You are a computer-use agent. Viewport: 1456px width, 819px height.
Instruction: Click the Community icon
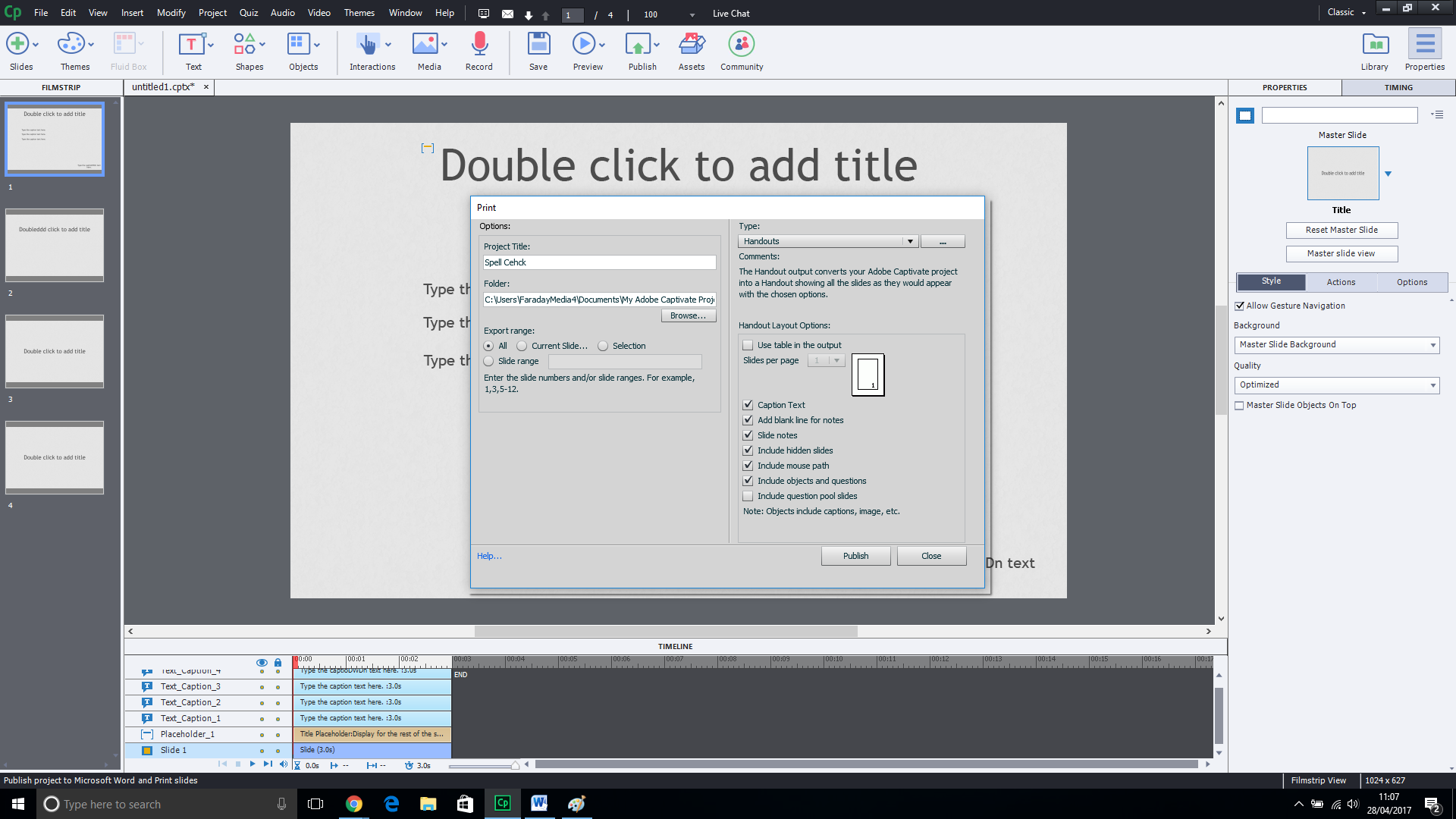(741, 45)
